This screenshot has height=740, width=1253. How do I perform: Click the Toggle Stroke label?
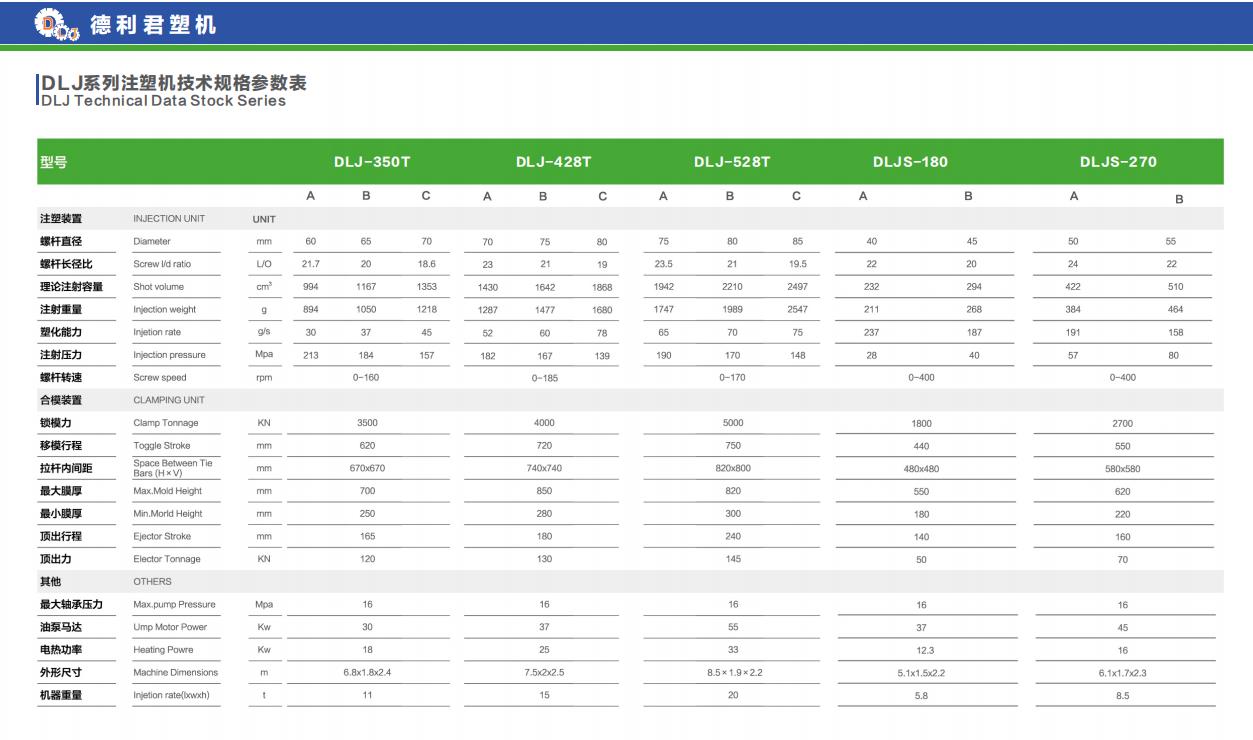162,446
